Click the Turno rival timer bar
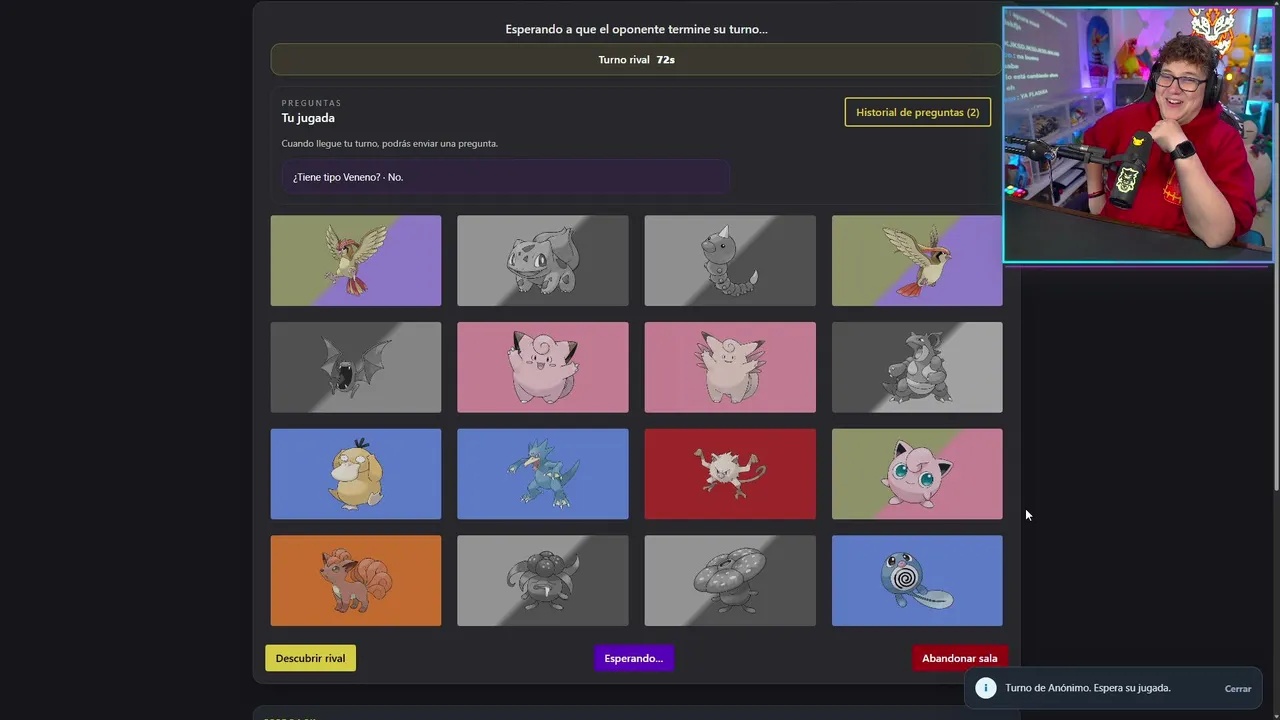 point(636,60)
